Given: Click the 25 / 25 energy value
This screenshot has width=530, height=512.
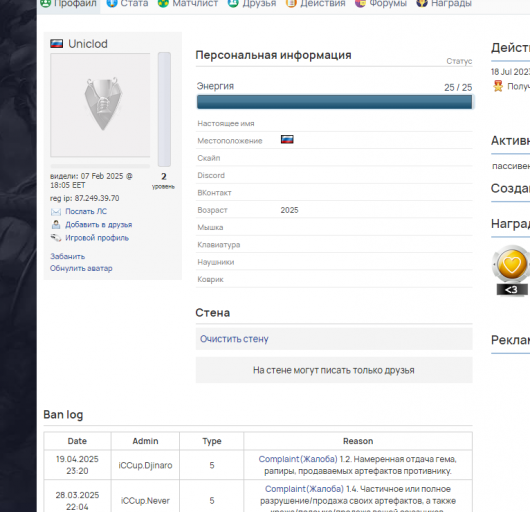Looking at the screenshot, I should point(458,88).
